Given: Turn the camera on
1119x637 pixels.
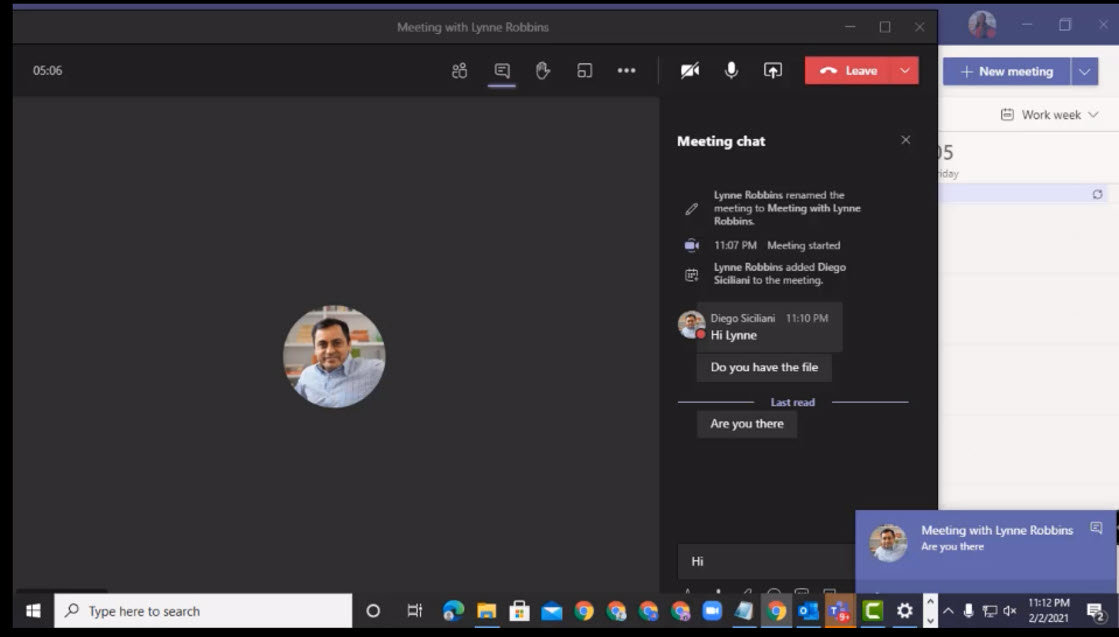Looking at the screenshot, I should click(x=690, y=71).
